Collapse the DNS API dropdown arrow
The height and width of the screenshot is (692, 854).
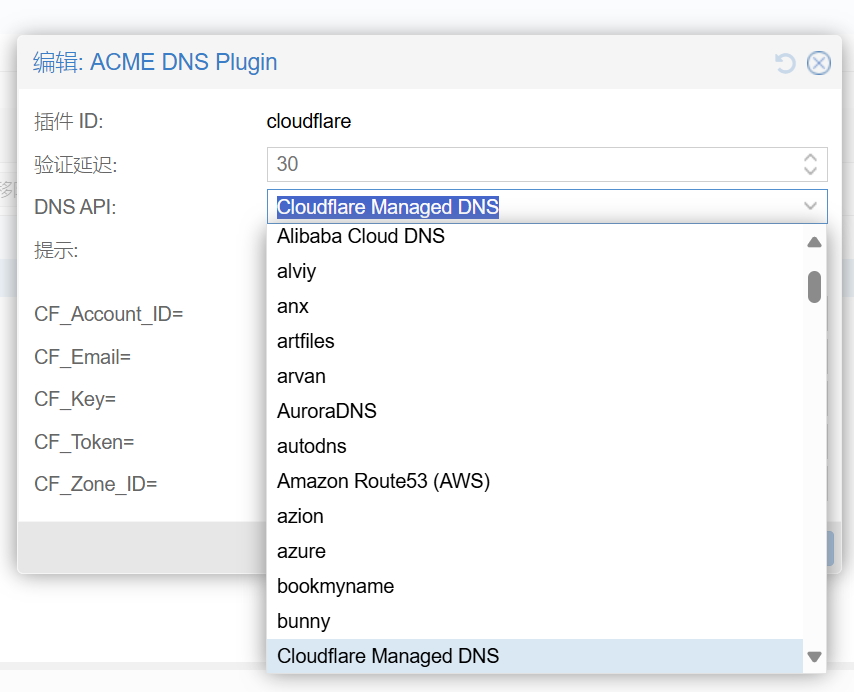(x=810, y=207)
